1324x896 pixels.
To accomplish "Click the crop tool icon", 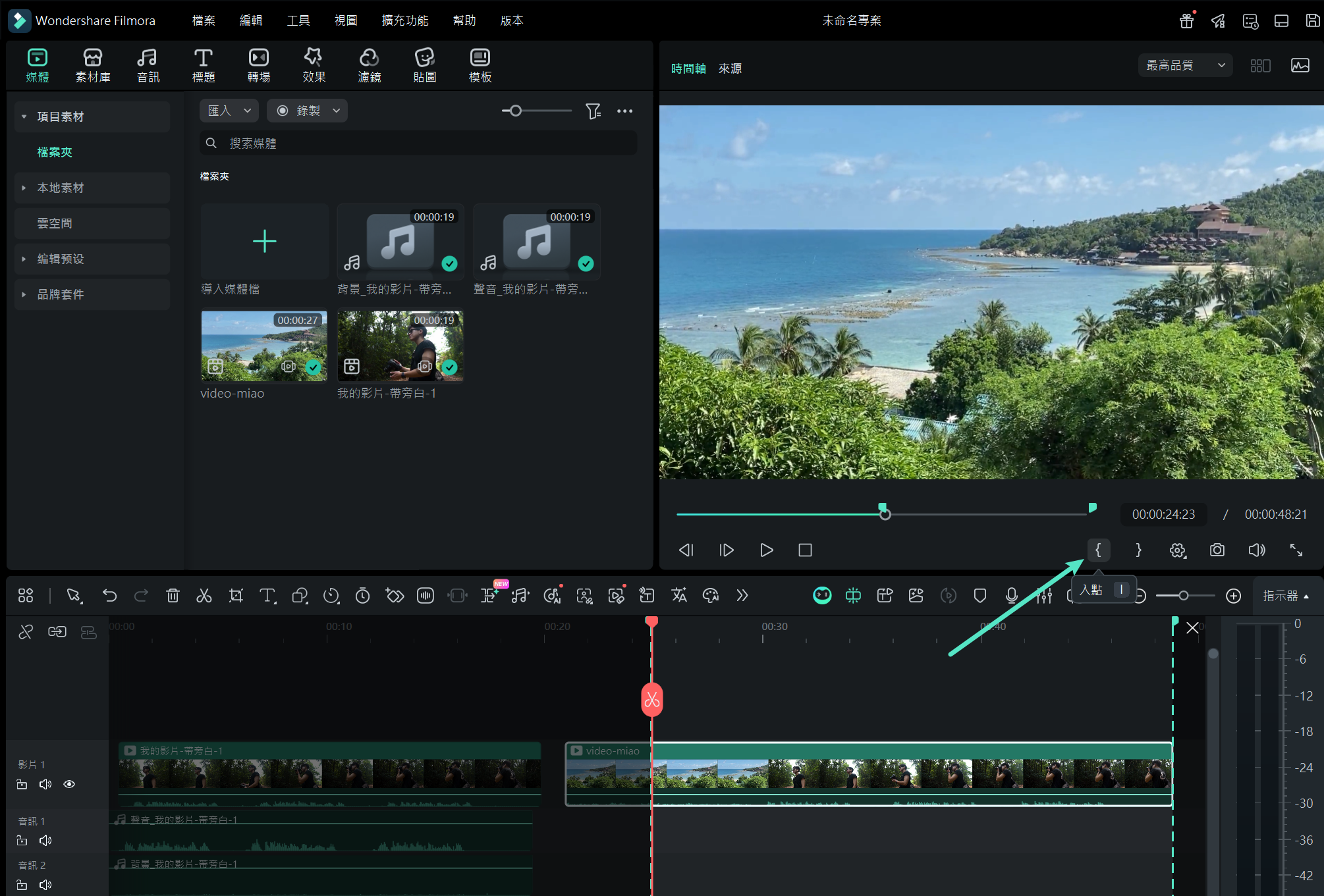I will coord(236,596).
